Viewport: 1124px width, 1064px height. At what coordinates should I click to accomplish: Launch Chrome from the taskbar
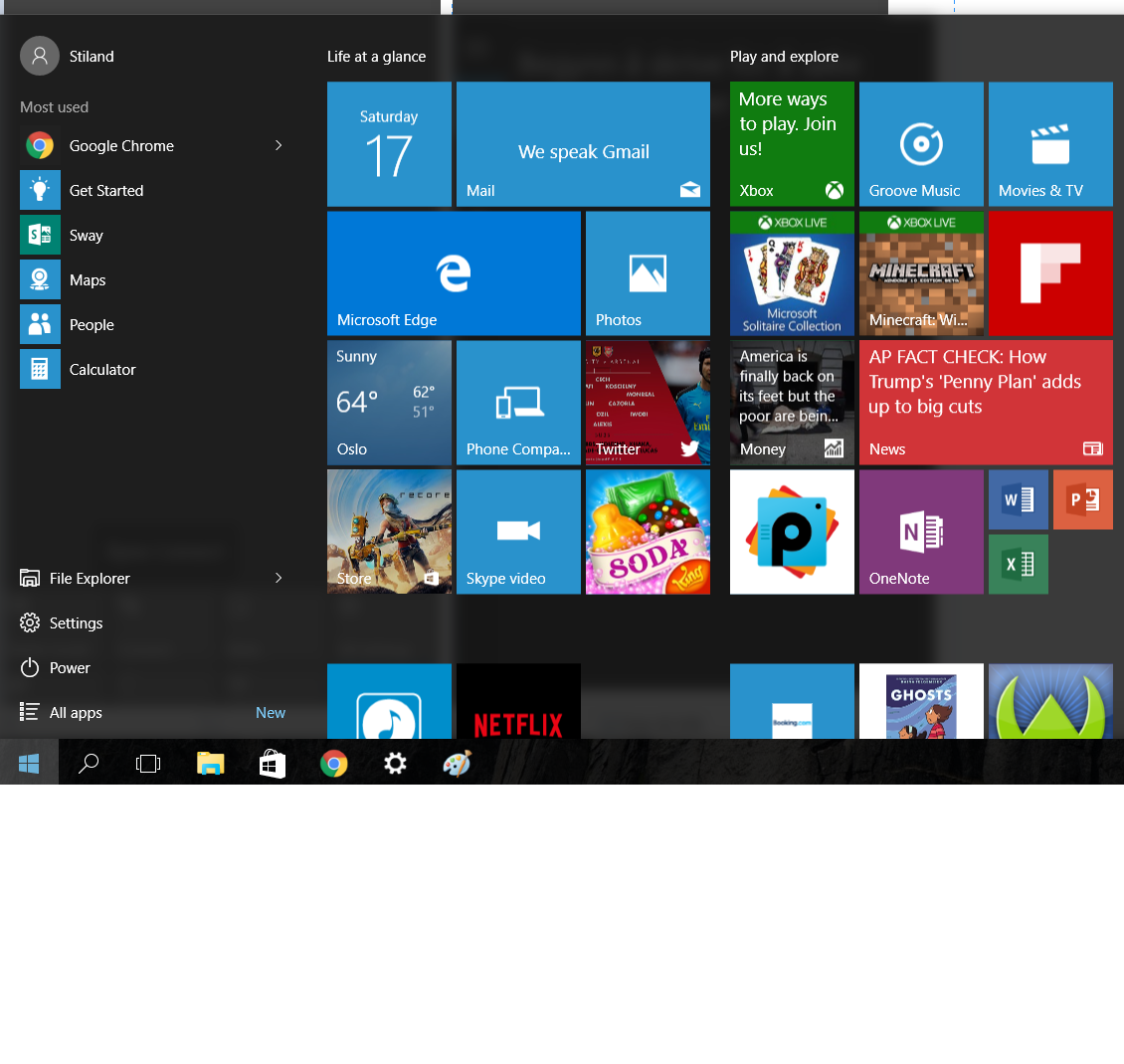tap(333, 763)
